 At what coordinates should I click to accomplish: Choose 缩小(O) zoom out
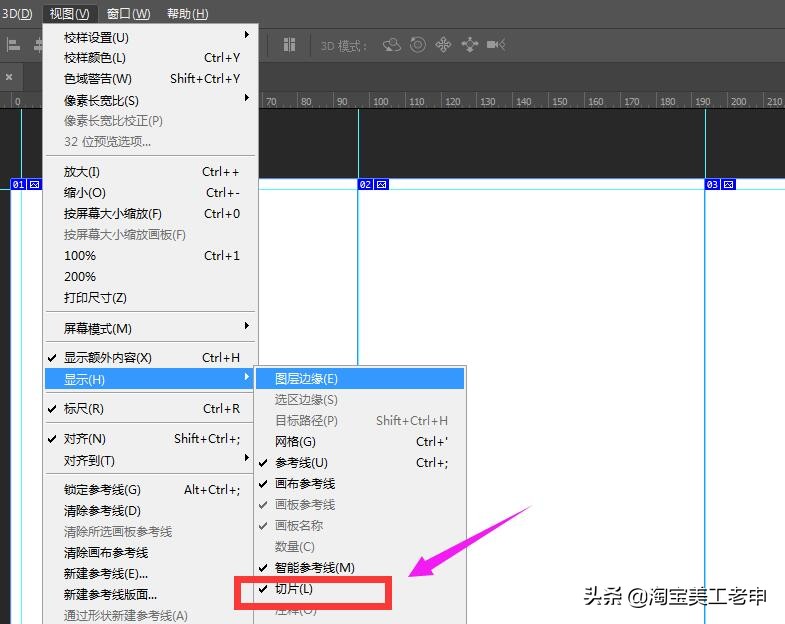click(151, 193)
